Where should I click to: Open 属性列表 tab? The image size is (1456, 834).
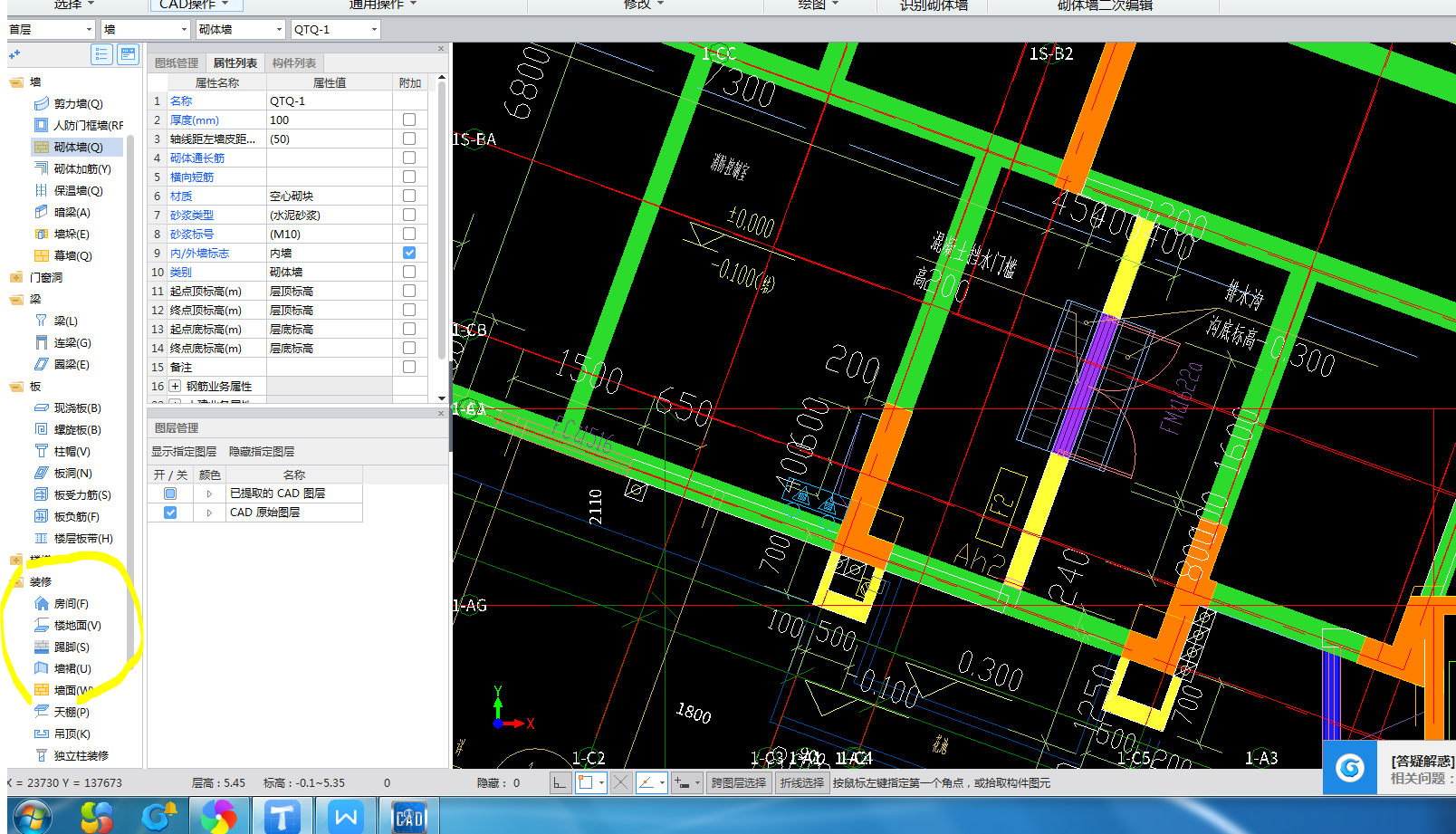[235, 62]
